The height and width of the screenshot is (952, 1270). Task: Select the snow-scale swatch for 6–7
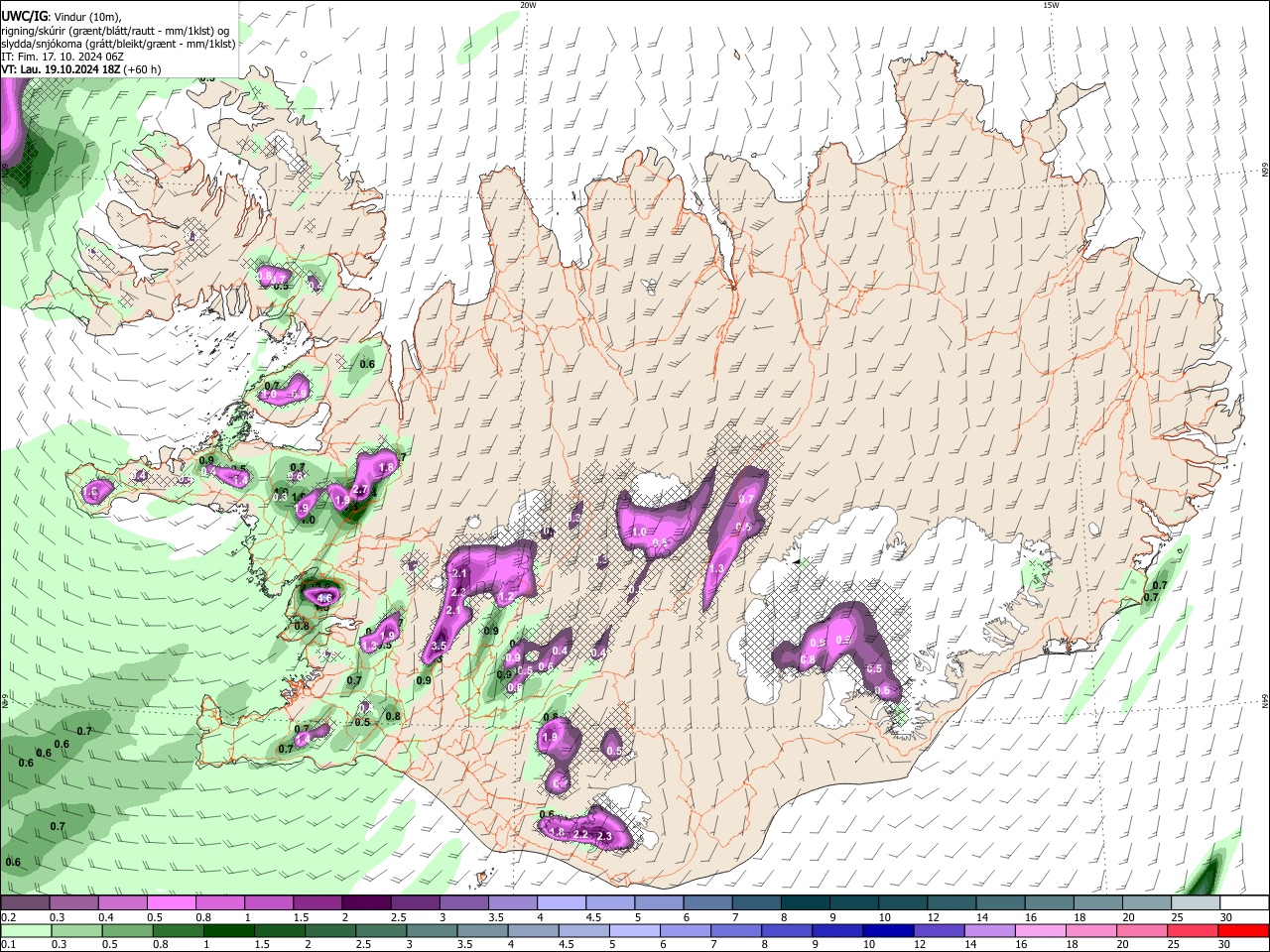[x=706, y=903]
